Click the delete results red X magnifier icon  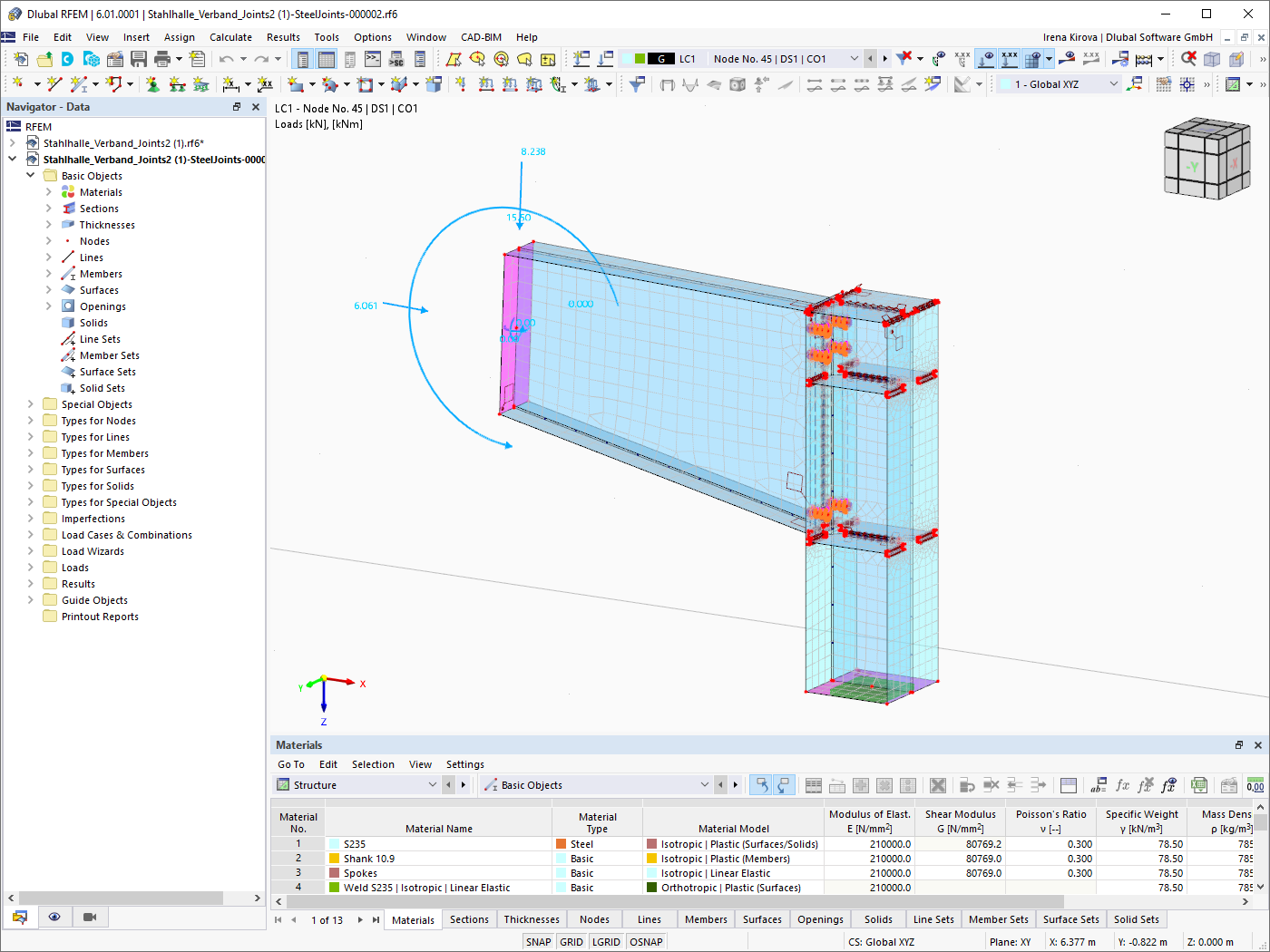(1188, 59)
